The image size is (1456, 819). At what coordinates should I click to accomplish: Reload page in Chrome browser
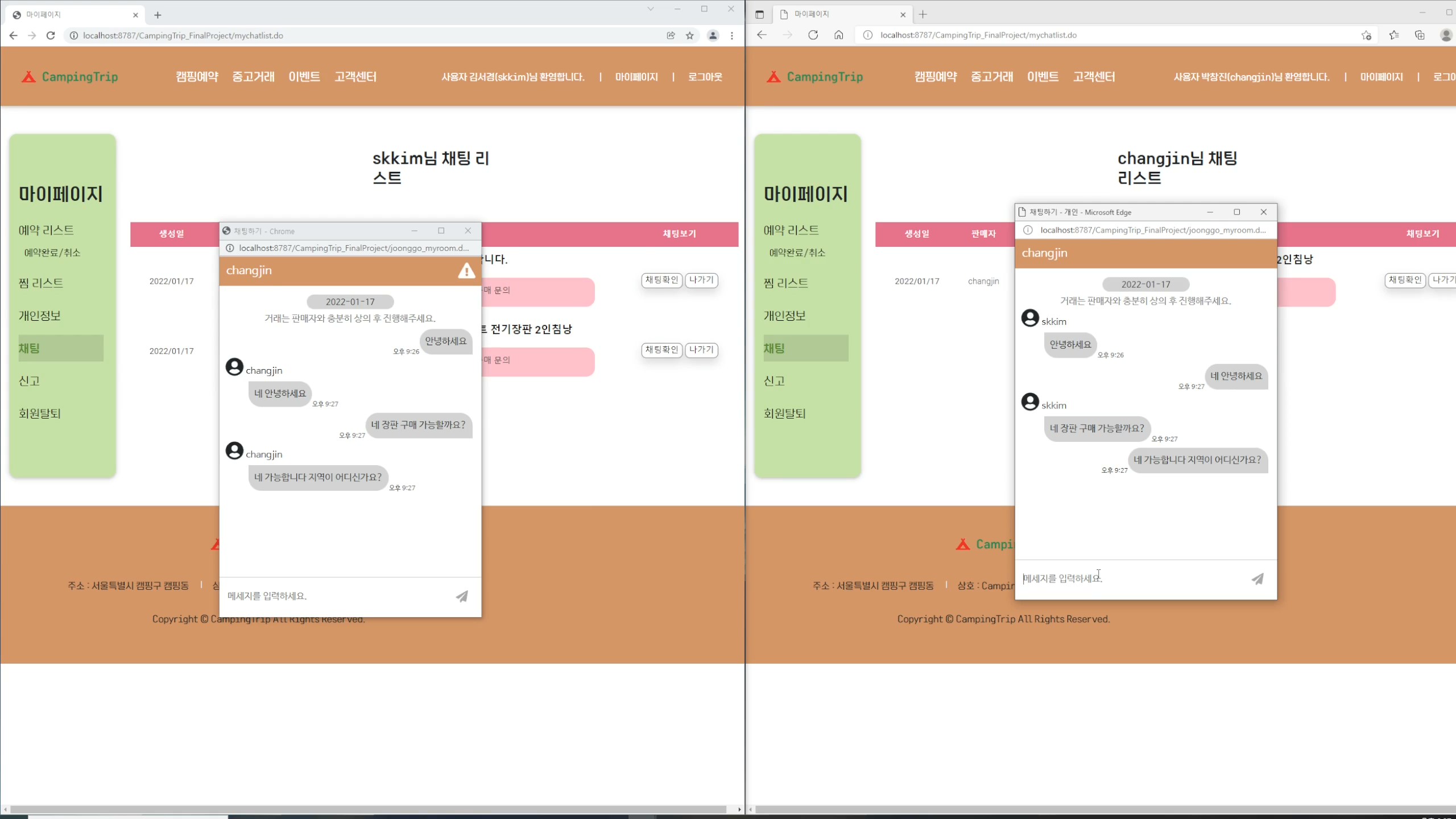51,35
